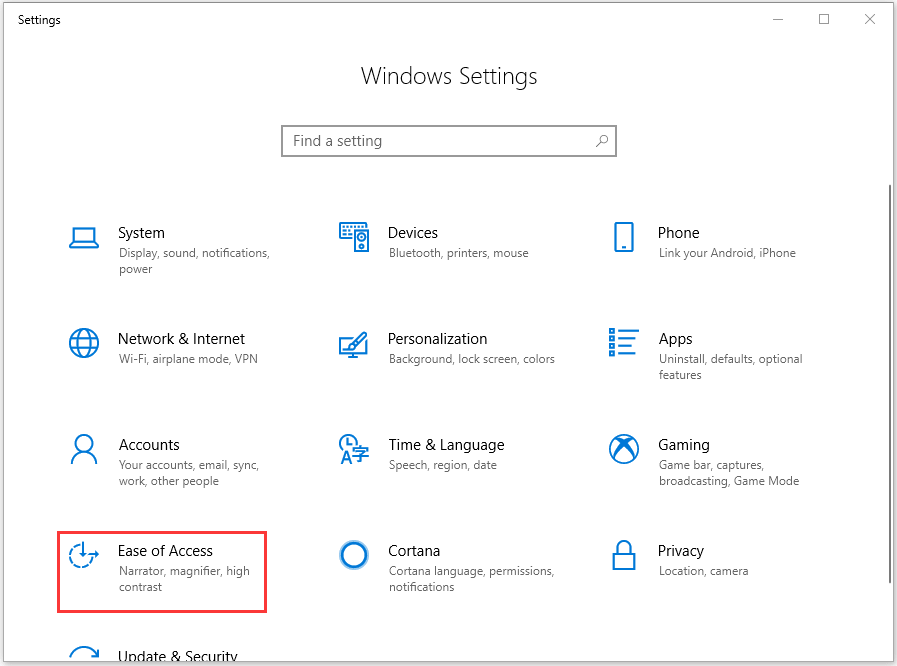
Task: Click the Privacy padlock icon
Action: pyautogui.click(x=624, y=556)
